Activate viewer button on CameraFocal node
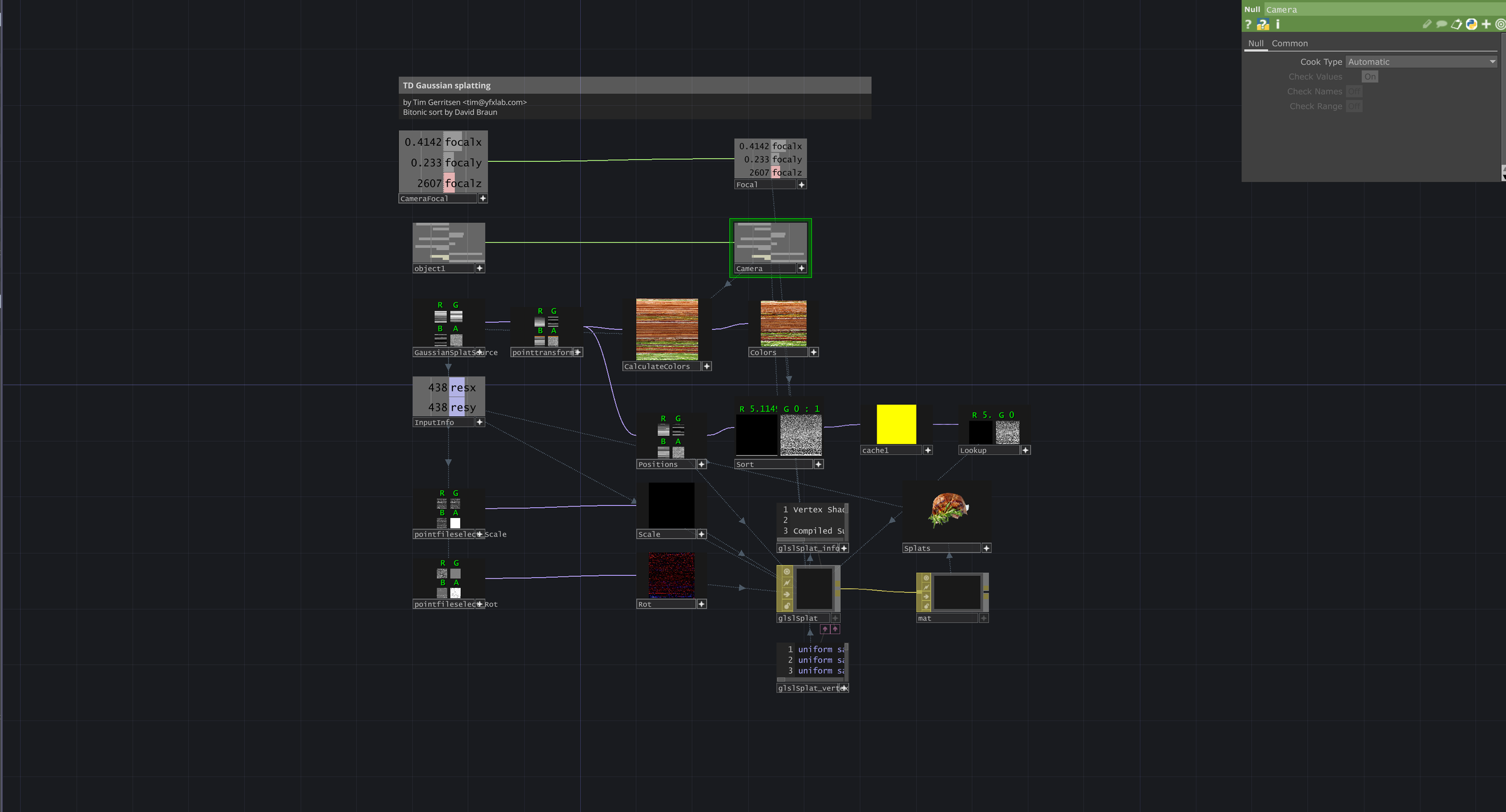 (x=483, y=199)
